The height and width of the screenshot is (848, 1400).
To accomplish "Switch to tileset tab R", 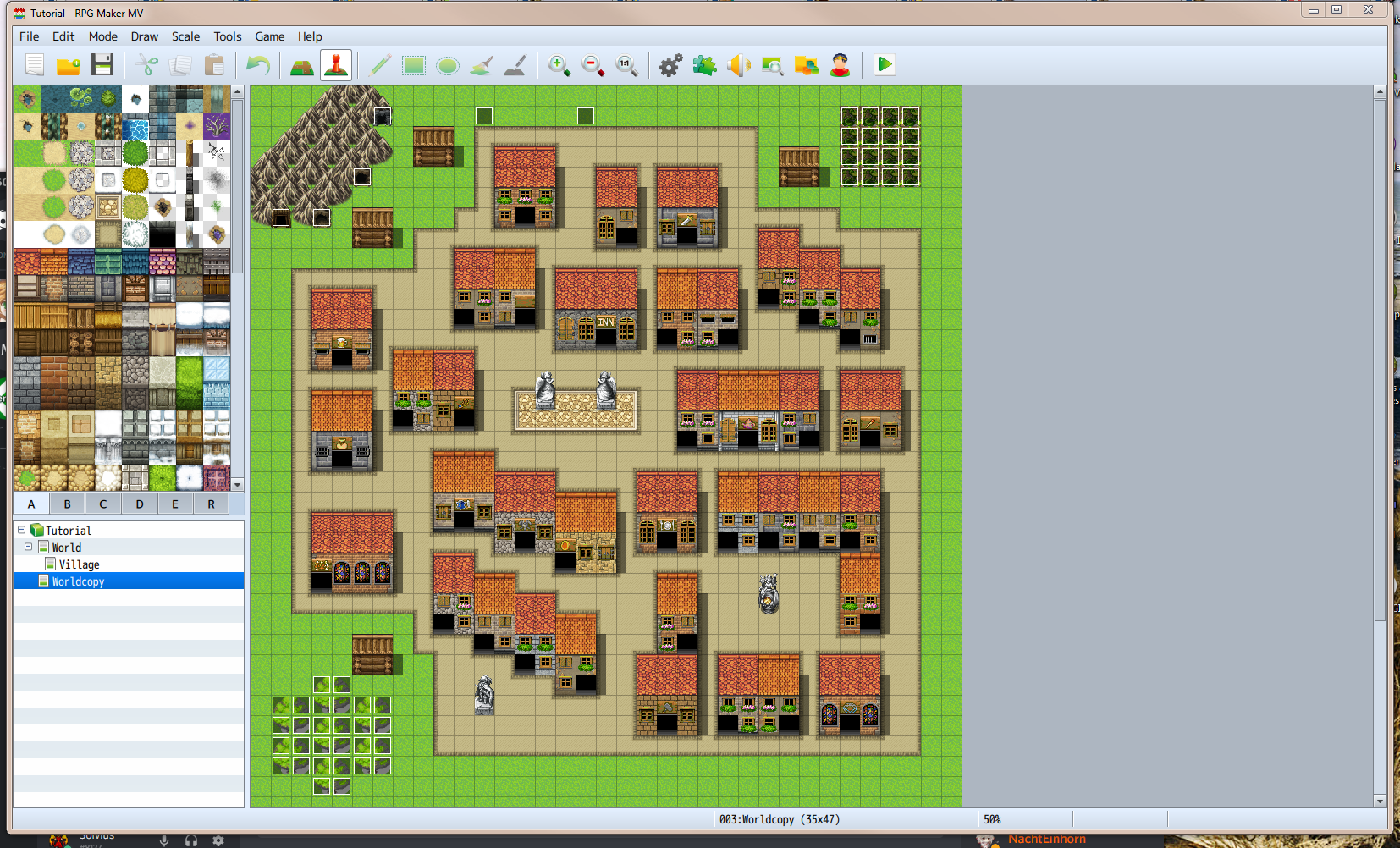I will [212, 504].
